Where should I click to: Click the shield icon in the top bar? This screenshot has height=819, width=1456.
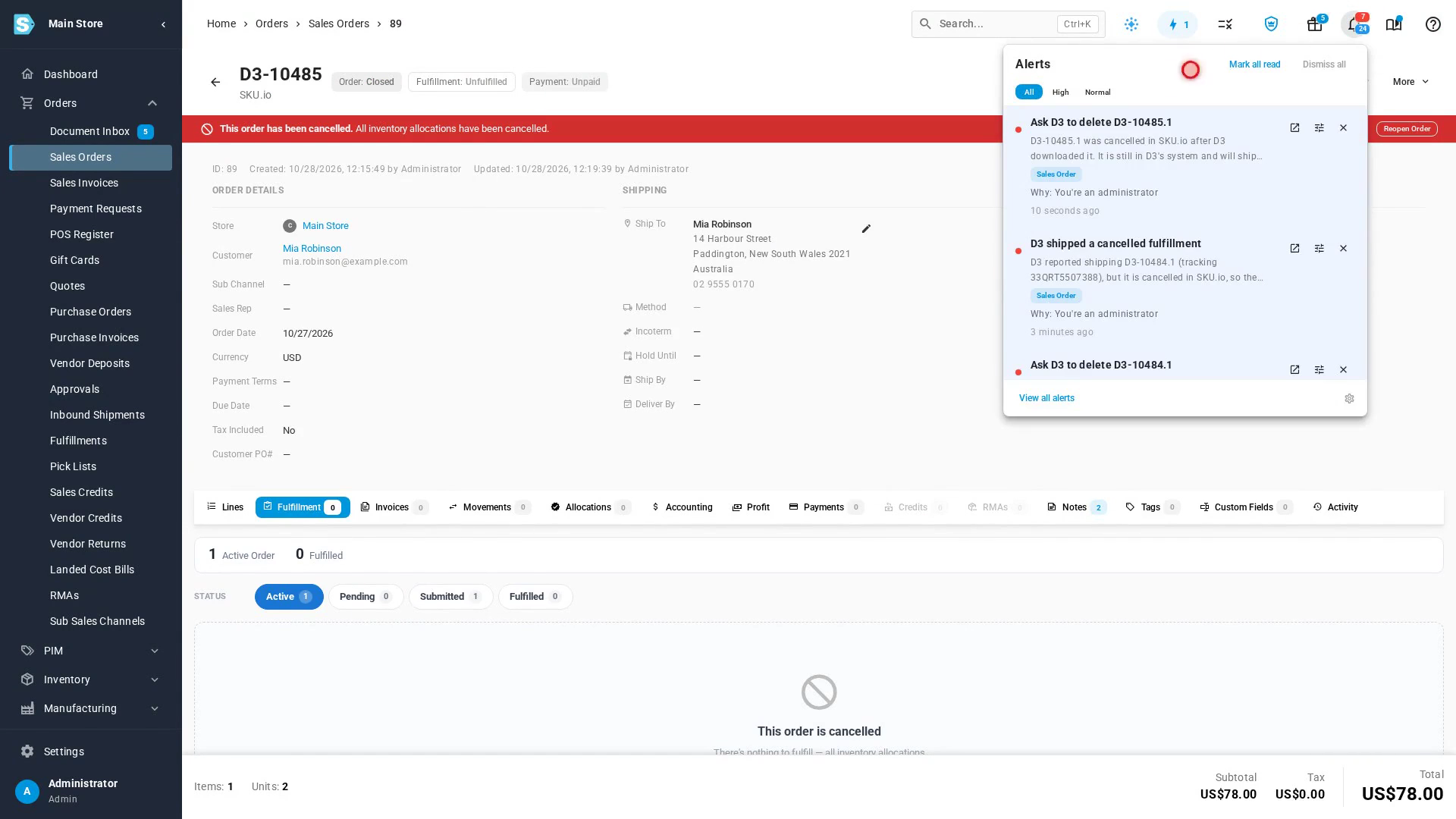click(1271, 24)
